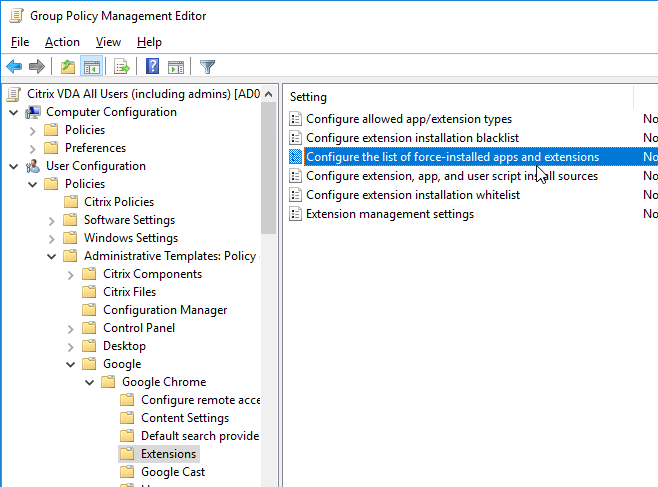The width and height of the screenshot is (658, 487).
Task: Expand Policies under Computer Configuration
Action: (x=33, y=131)
